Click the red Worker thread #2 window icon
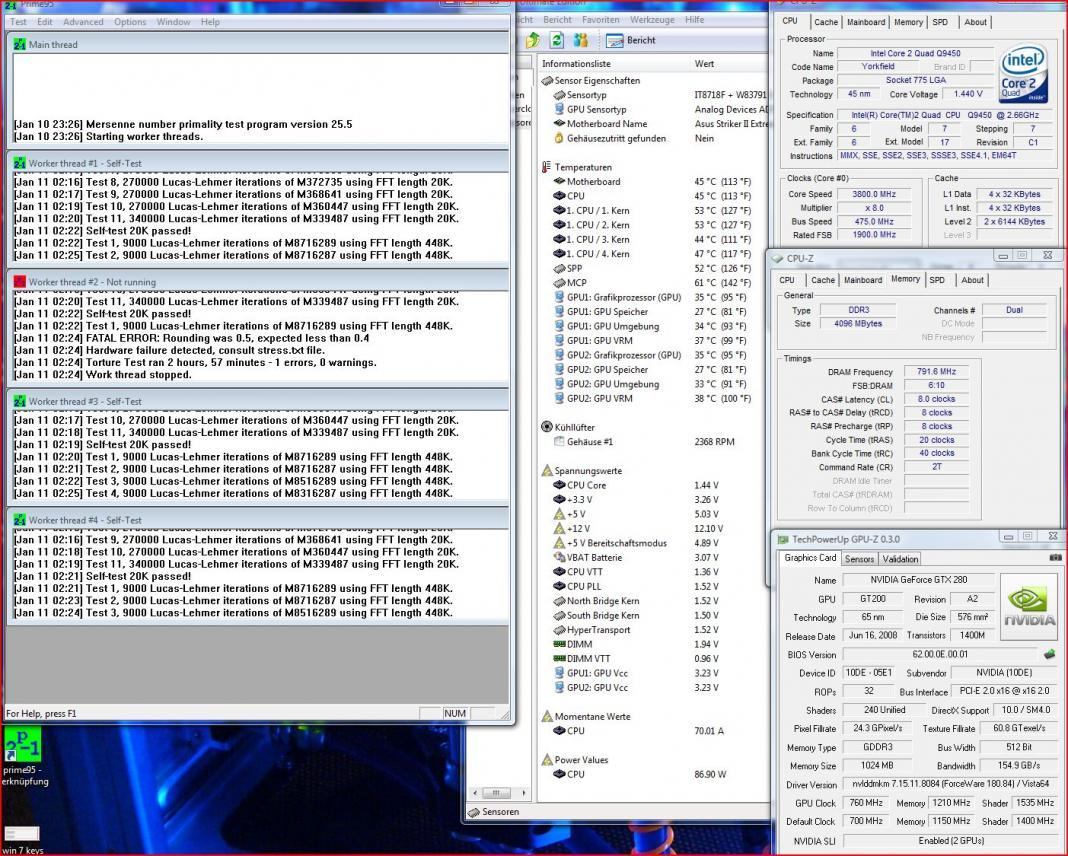Viewport: 1068px width, 856px height. tap(20, 282)
